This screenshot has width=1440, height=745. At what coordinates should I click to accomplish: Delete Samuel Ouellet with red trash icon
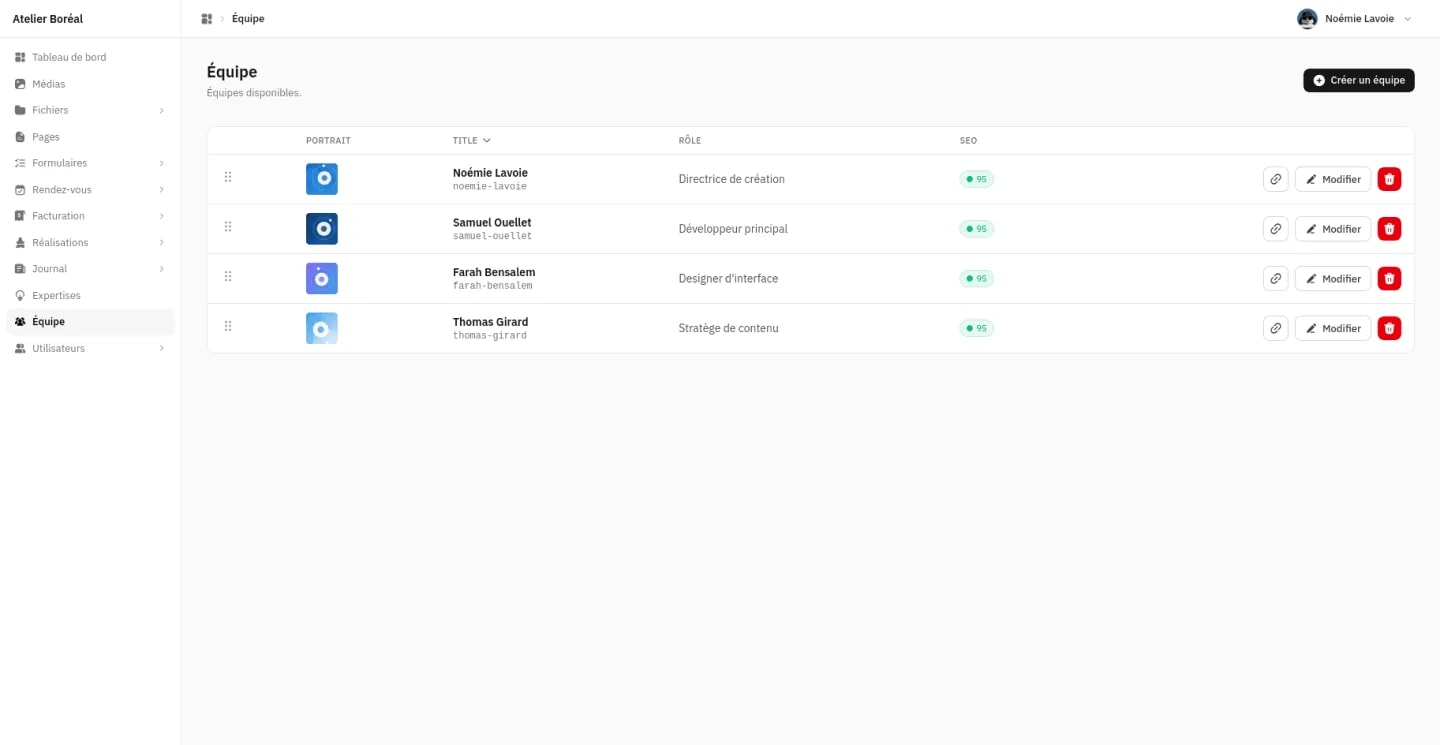point(1389,229)
